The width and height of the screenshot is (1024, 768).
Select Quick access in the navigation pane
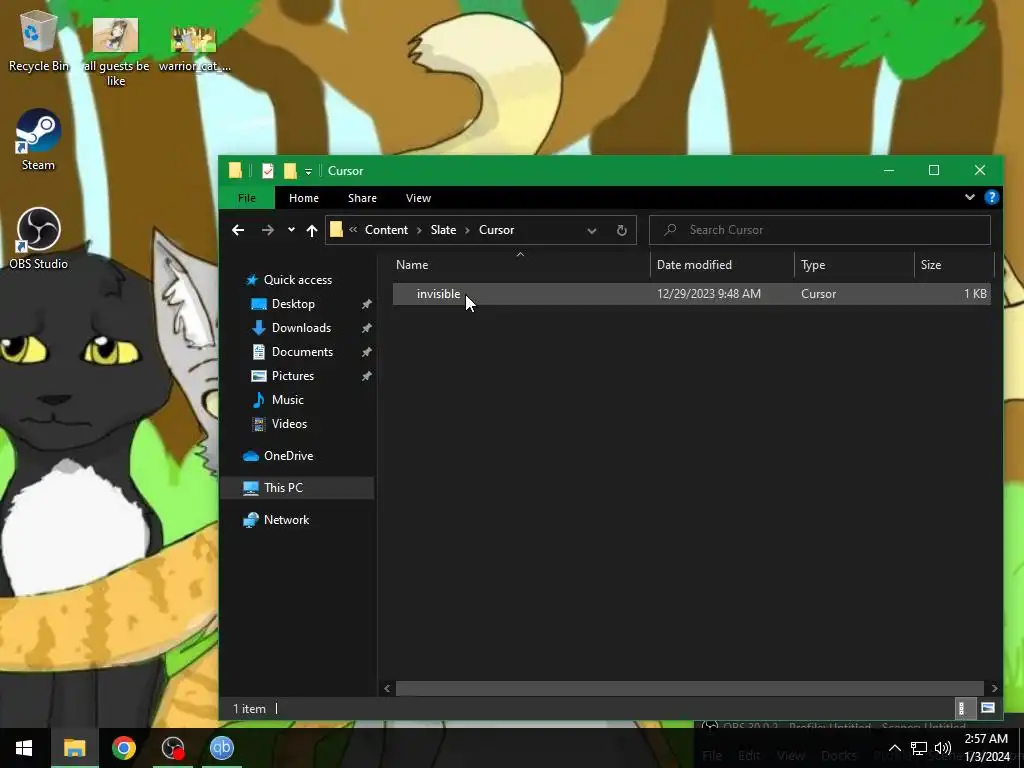[x=297, y=280]
